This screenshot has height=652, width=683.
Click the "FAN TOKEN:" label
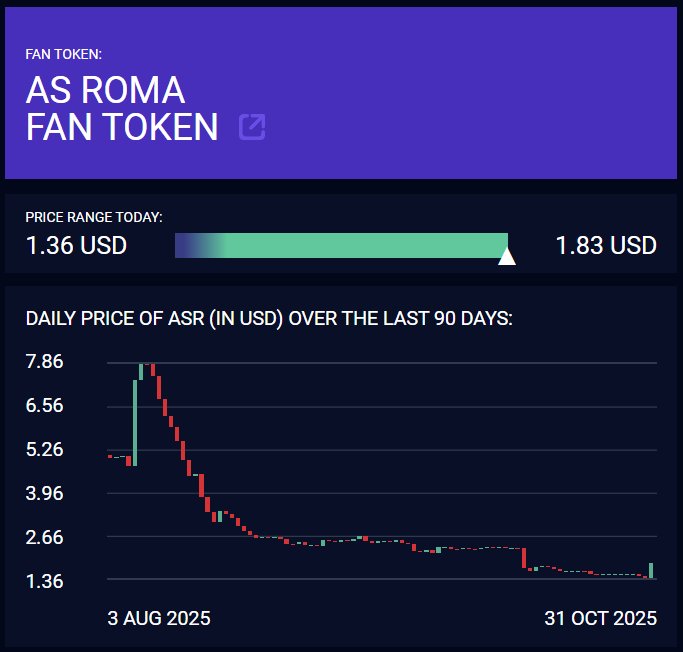(64, 53)
